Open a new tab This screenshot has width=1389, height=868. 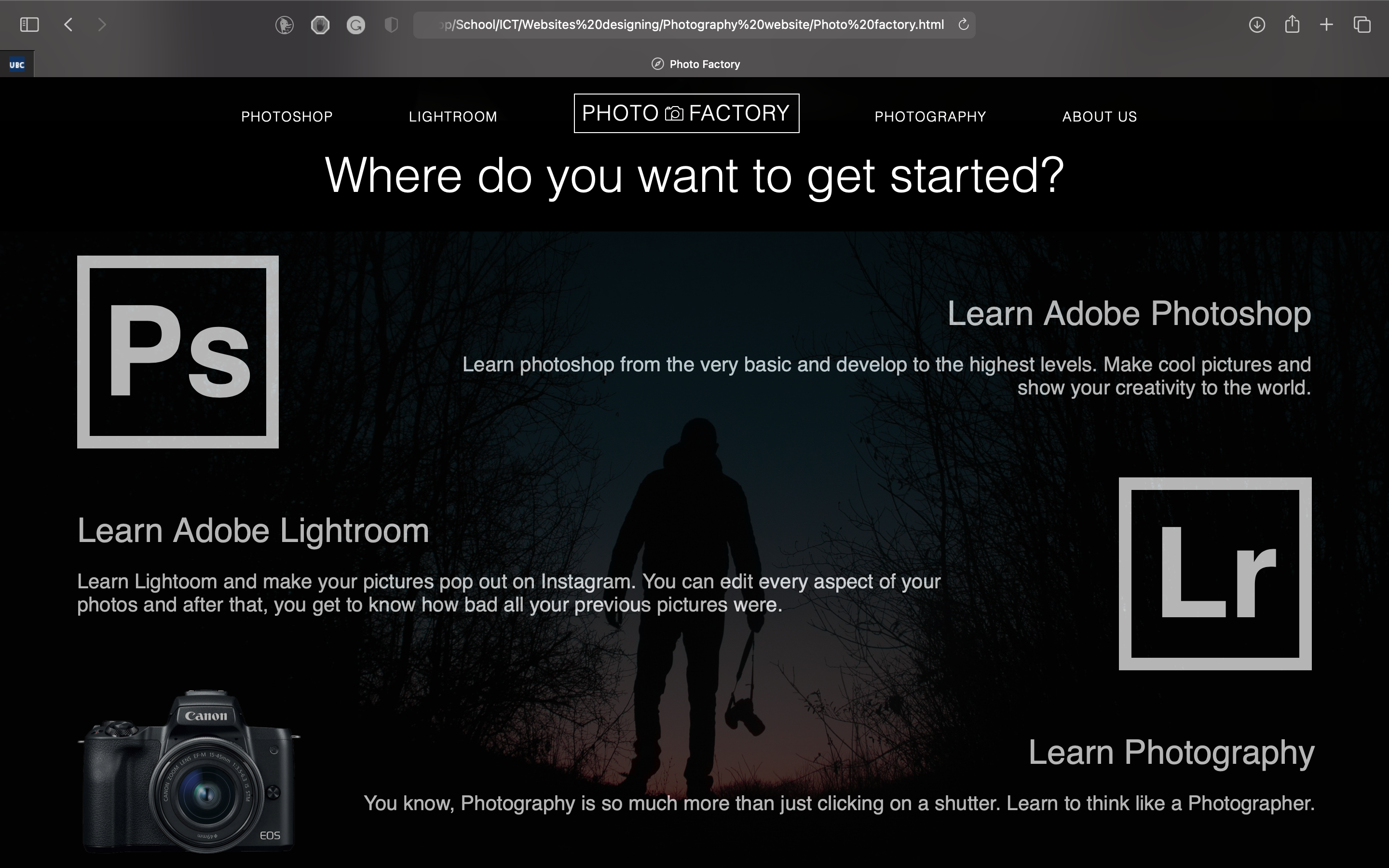click(1326, 25)
